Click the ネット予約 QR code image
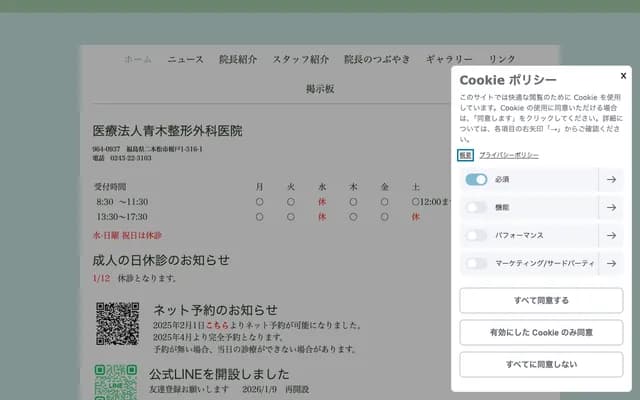 [116, 325]
